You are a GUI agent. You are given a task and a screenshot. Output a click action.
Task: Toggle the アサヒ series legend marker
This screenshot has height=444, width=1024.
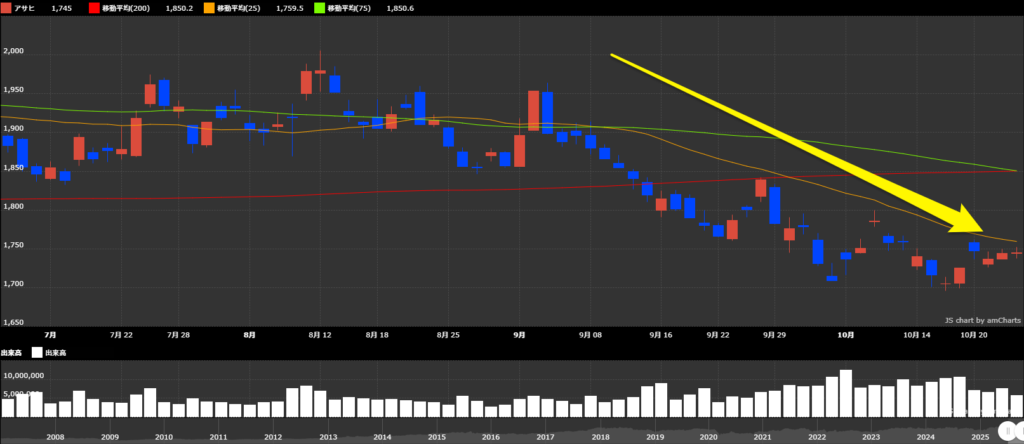[9, 9]
